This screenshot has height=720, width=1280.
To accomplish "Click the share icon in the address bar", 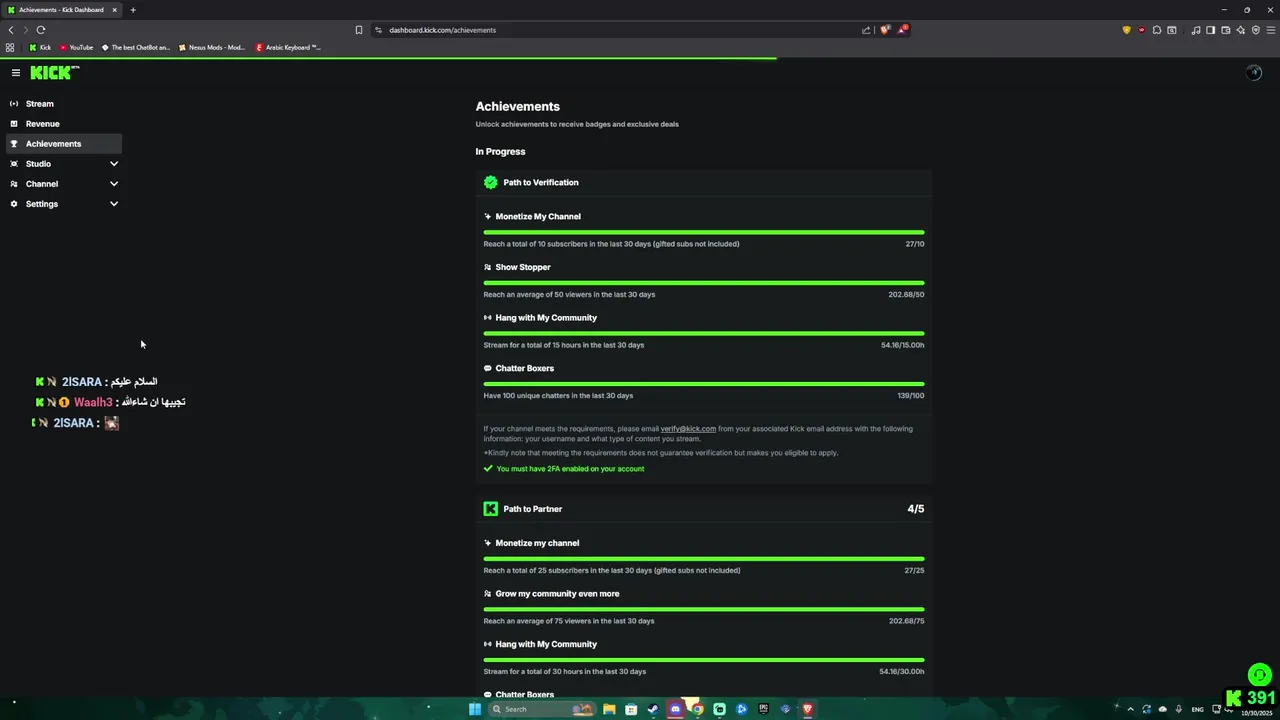I will pyautogui.click(x=866, y=30).
